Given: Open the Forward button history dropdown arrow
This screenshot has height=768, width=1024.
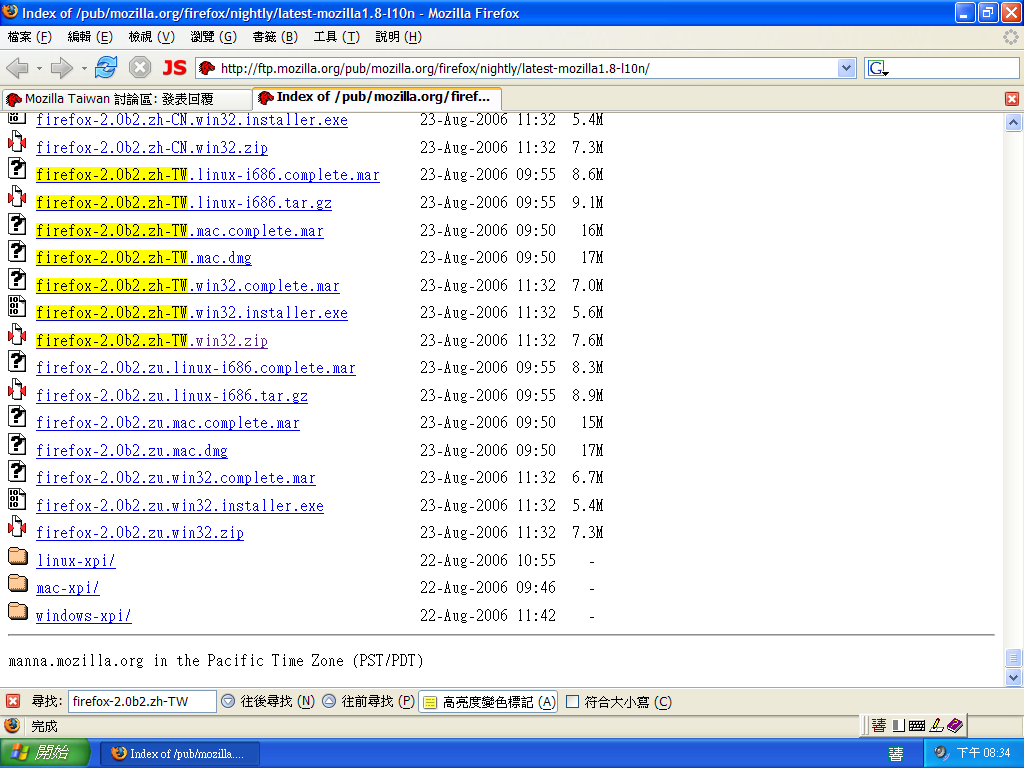Looking at the screenshot, I should click(84, 68).
